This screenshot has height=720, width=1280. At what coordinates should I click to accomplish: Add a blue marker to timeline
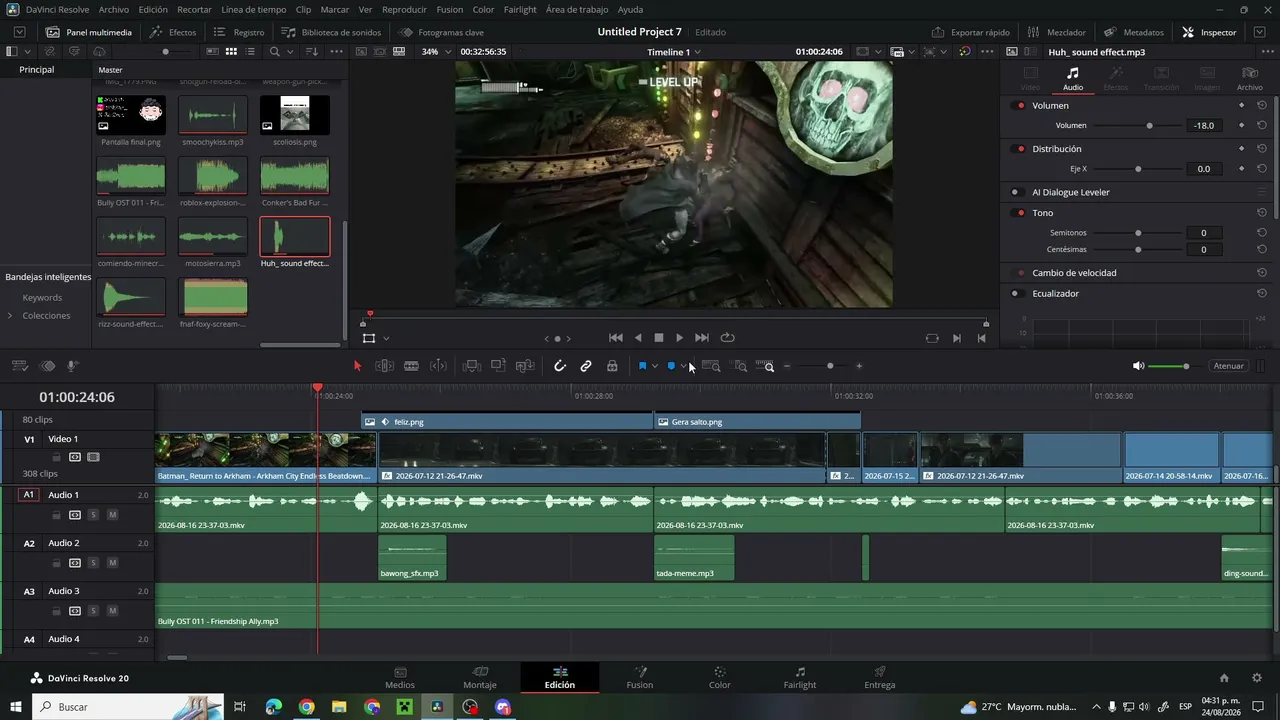click(x=671, y=366)
